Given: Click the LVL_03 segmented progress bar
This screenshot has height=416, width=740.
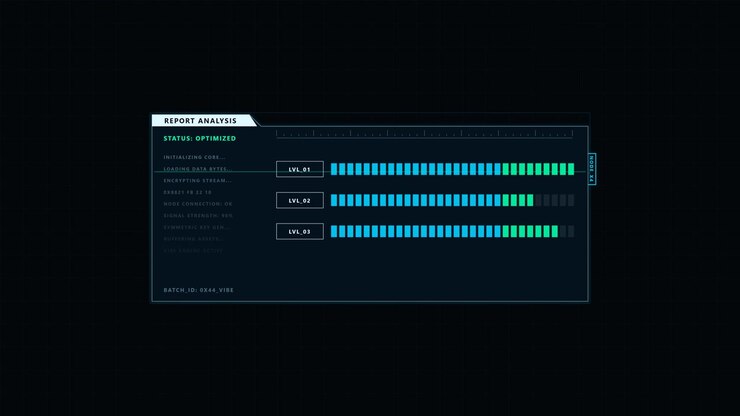Looking at the screenshot, I should pos(452,231).
